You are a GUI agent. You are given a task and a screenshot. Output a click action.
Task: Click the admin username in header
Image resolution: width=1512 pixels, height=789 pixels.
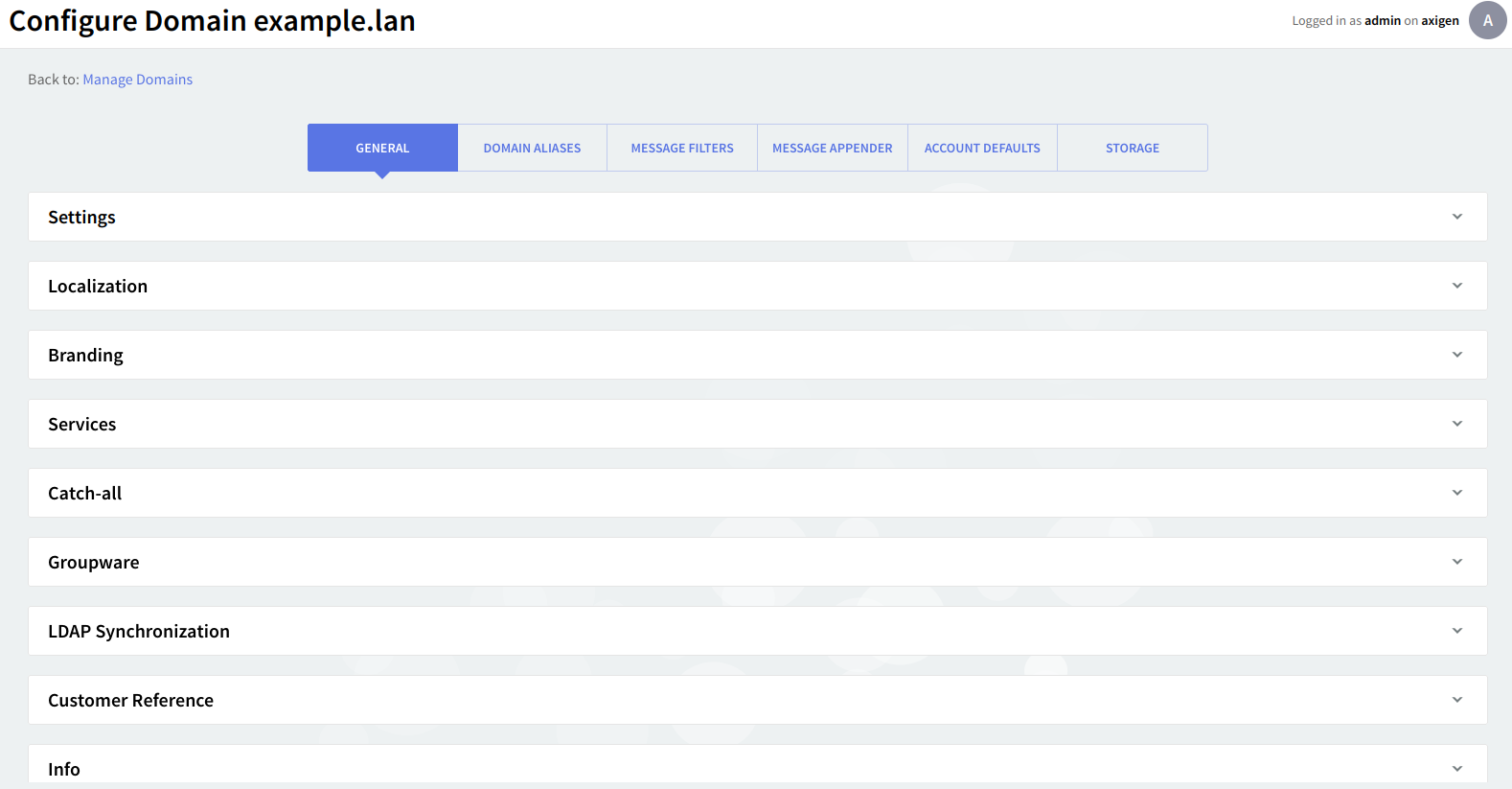(1382, 21)
